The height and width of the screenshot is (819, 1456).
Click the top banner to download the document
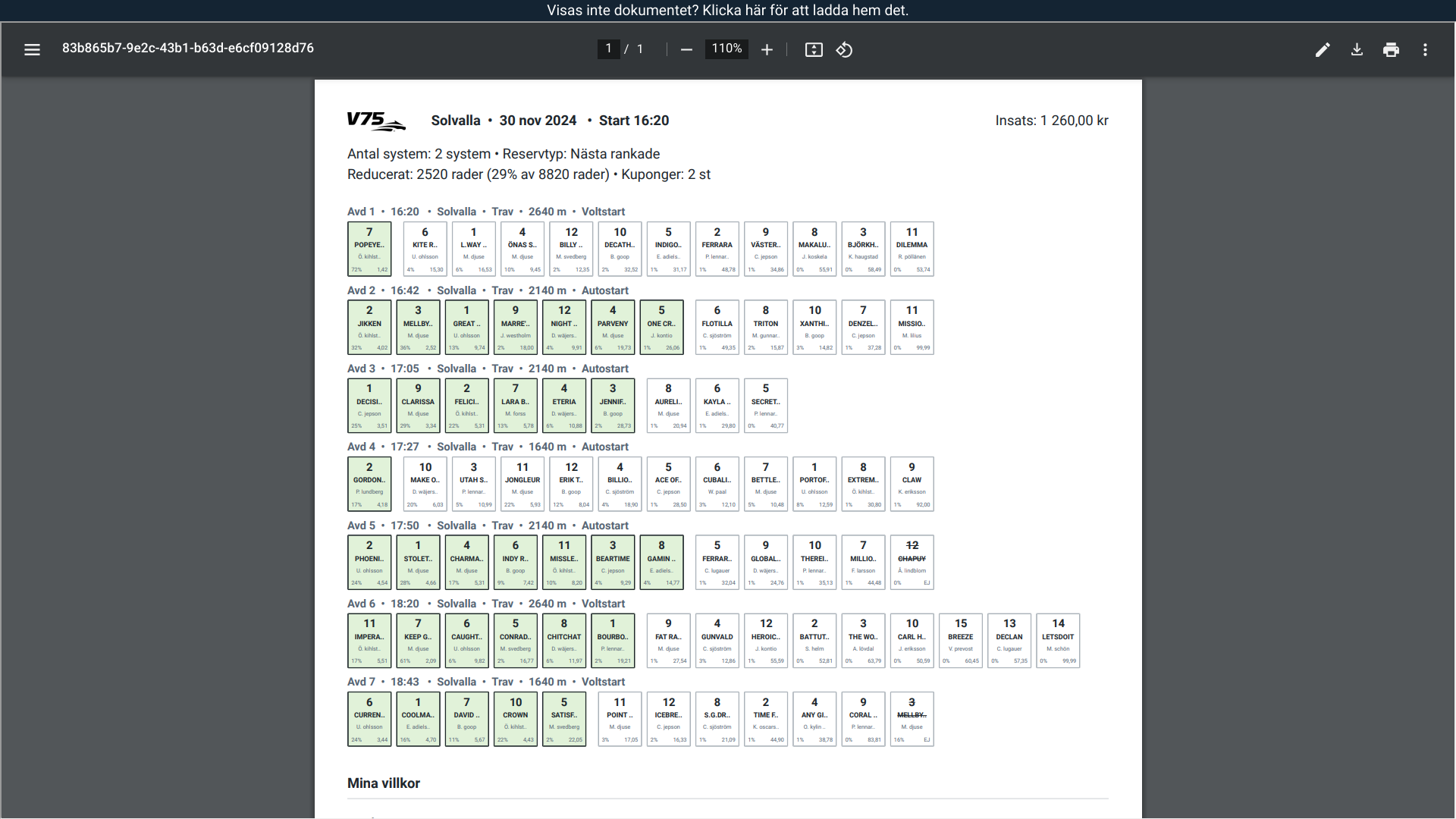[x=727, y=10]
